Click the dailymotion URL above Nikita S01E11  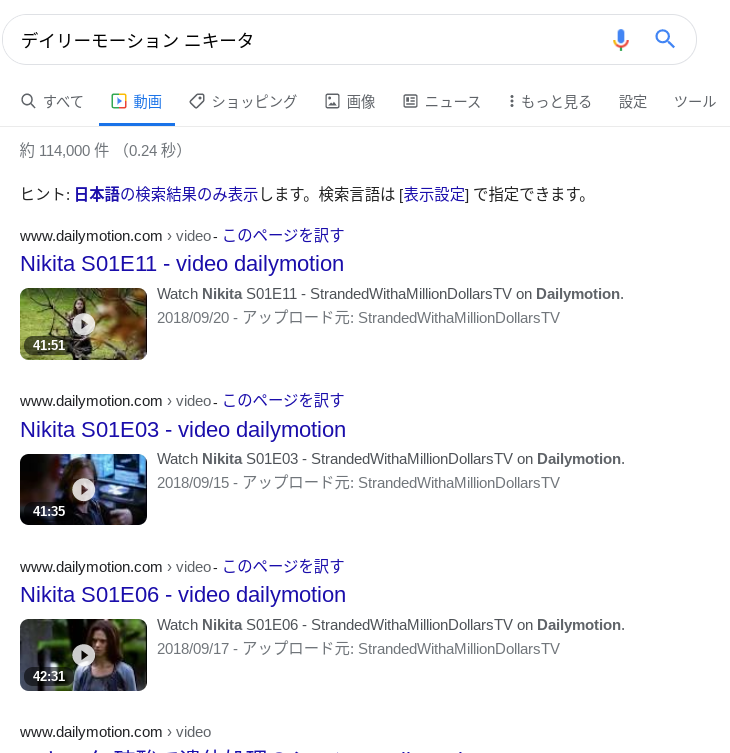pyautogui.click(x=115, y=236)
